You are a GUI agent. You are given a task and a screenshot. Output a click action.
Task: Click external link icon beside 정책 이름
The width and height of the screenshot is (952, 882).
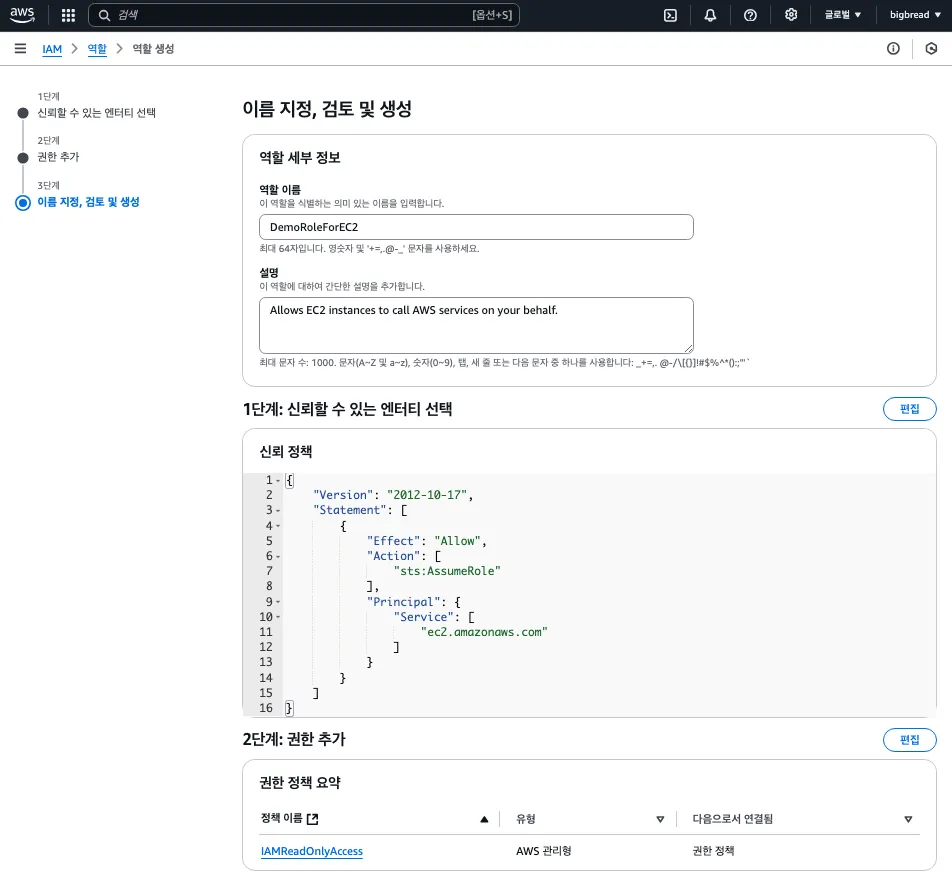point(313,819)
